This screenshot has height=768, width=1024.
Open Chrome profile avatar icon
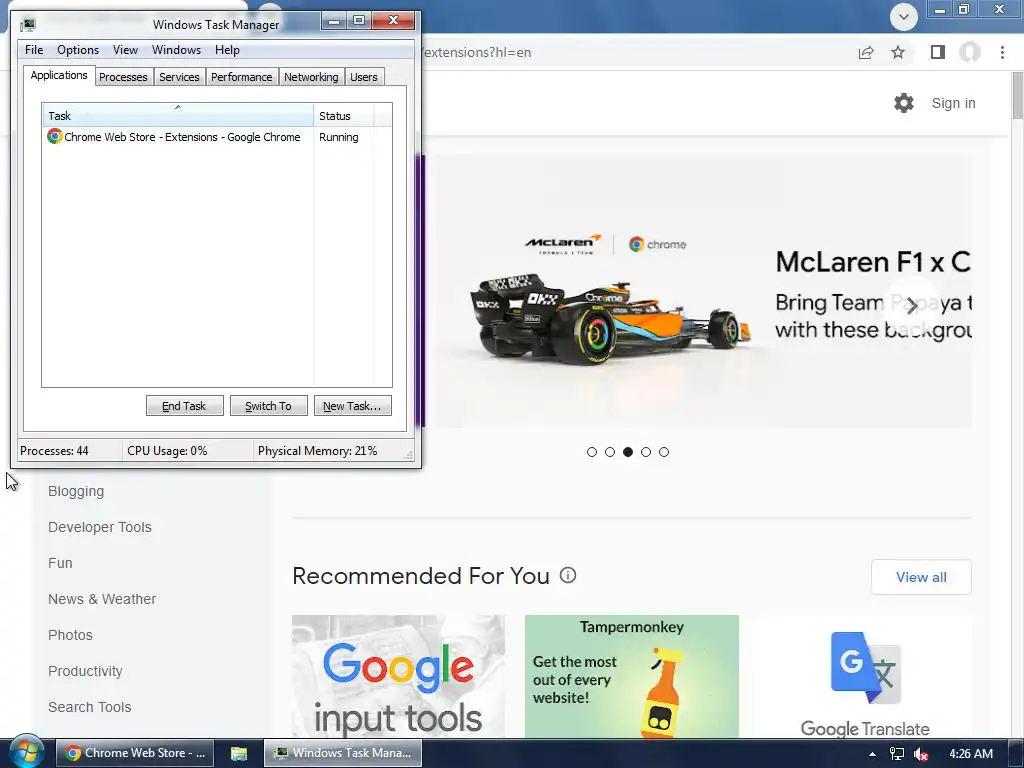[x=970, y=52]
